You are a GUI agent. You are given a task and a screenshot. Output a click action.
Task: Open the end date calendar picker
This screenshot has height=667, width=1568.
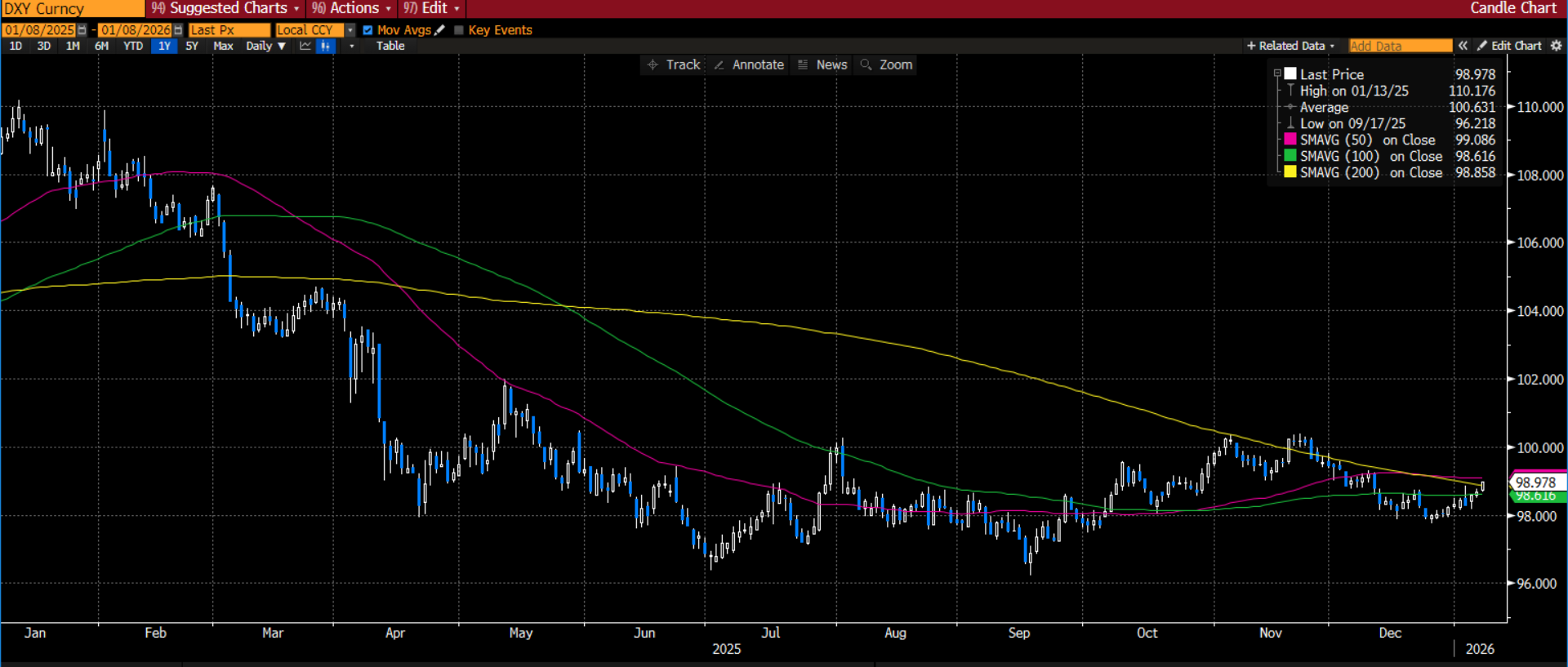pyautogui.click(x=178, y=30)
